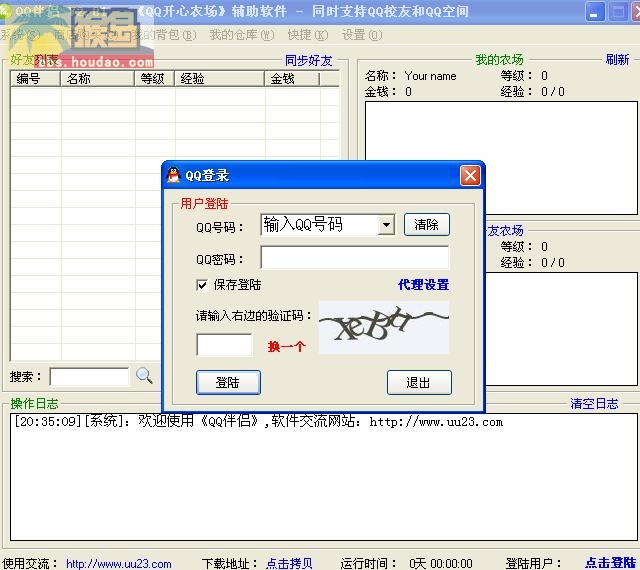Sort friends list by 等级 column

(155, 78)
